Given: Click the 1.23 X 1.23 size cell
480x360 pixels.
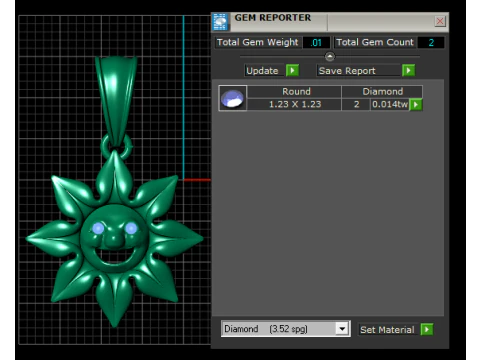Looking at the screenshot, I should tap(295, 104).
